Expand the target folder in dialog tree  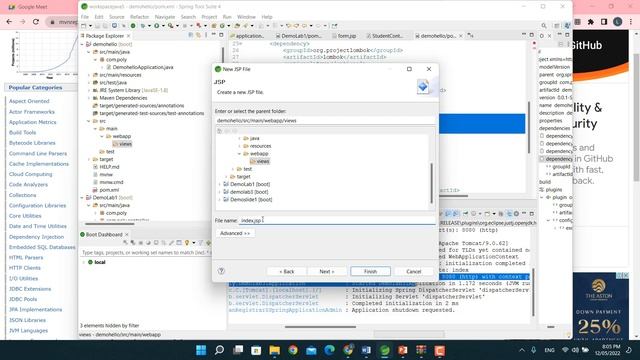226,177
